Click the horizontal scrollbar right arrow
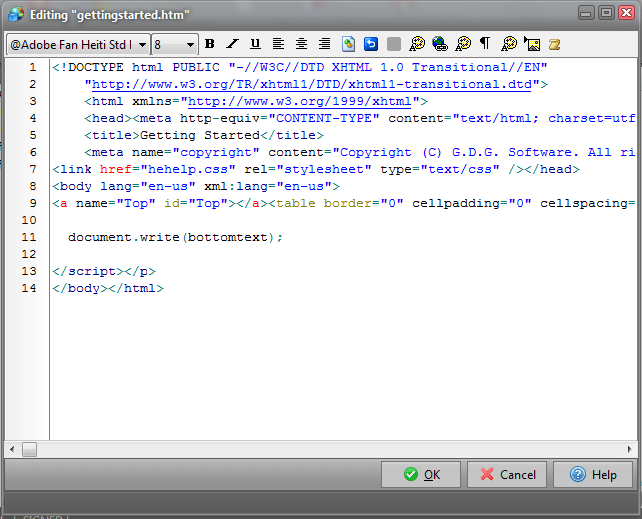This screenshot has width=642, height=519. pyautogui.click(x=629, y=449)
